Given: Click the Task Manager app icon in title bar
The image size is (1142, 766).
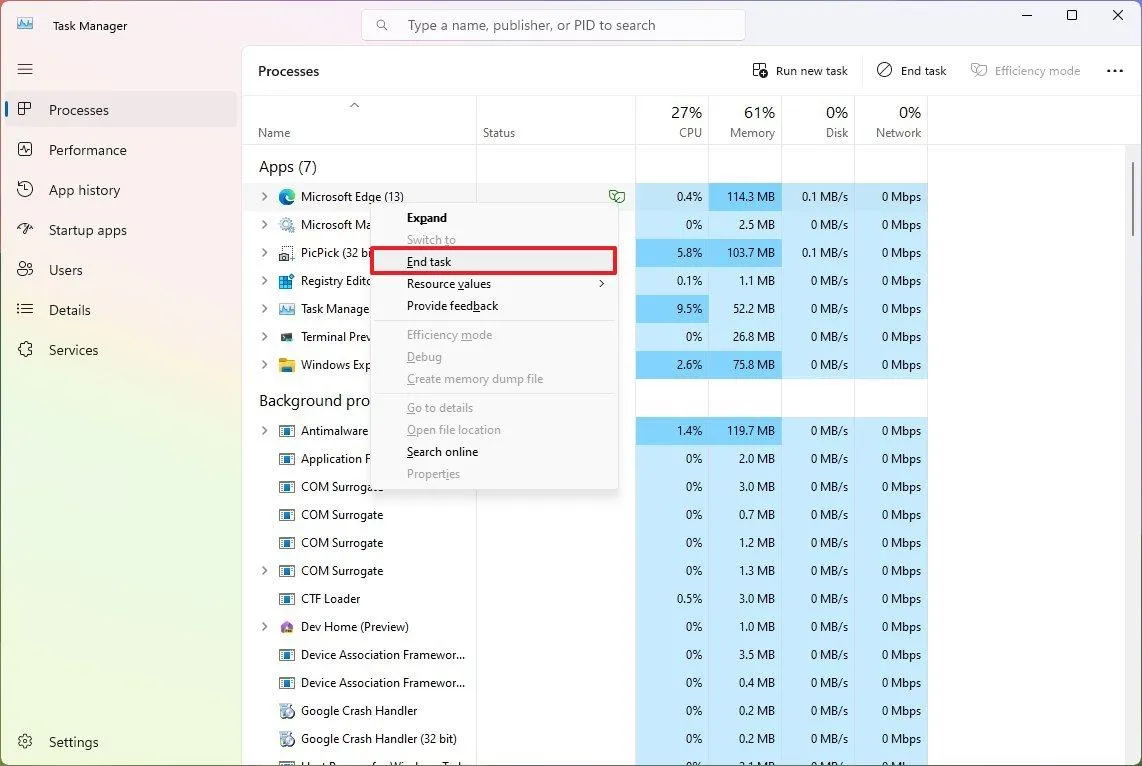Looking at the screenshot, I should pyautogui.click(x=25, y=24).
